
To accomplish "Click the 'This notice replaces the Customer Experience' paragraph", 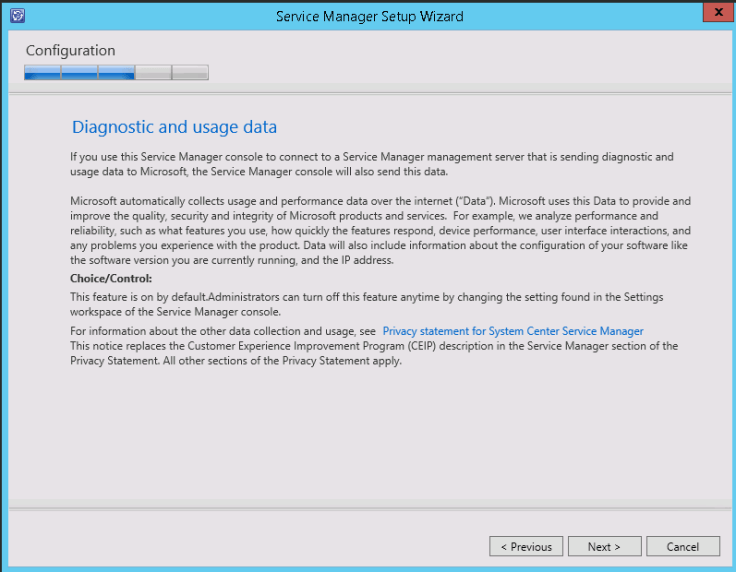I will pyautogui.click(x=374, y=353).
